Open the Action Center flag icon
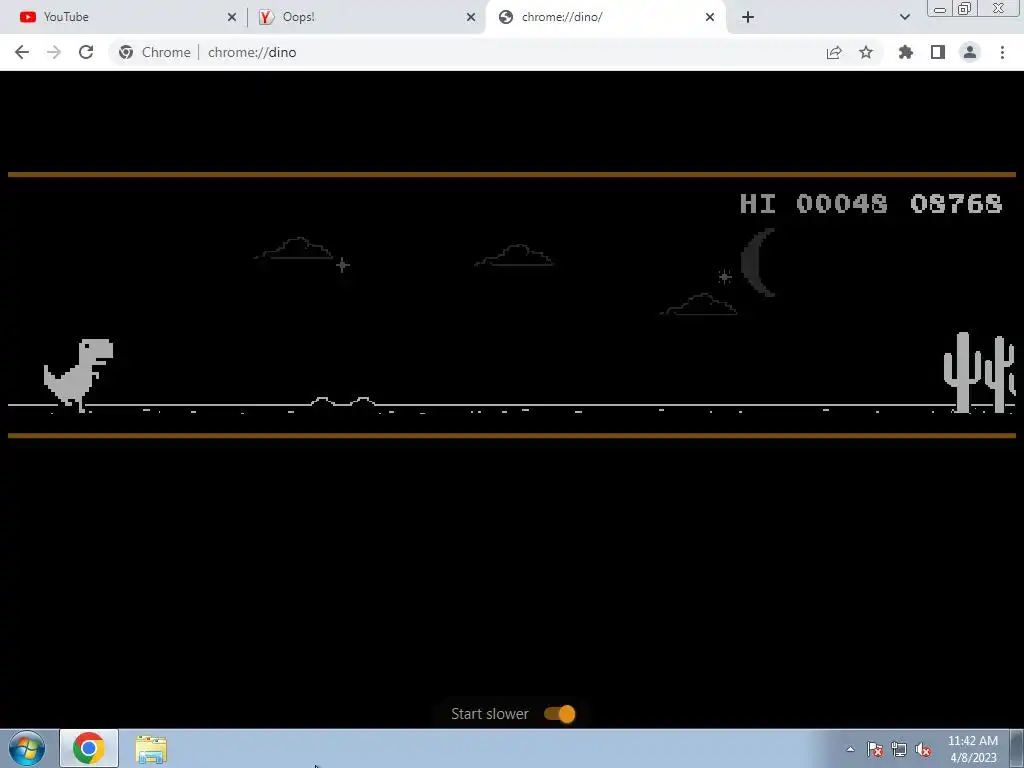 [875, 749]
